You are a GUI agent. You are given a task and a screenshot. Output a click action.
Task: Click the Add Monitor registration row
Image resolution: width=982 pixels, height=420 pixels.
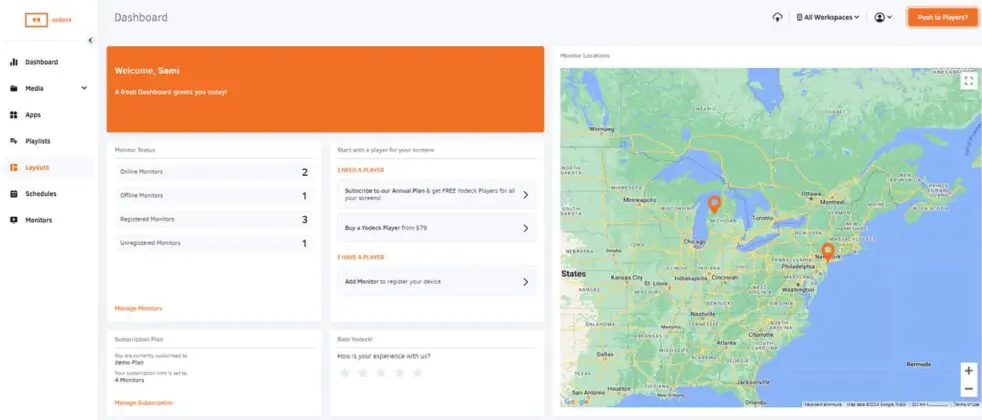[x=436, y=282]
